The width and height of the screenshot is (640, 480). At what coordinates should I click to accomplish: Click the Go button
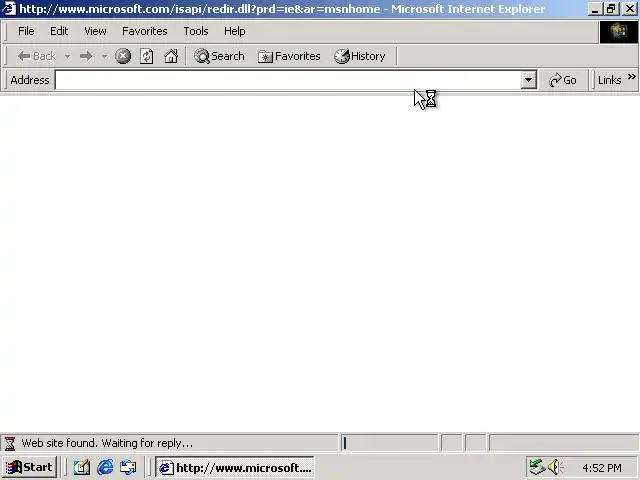click(x=563, y=80)
